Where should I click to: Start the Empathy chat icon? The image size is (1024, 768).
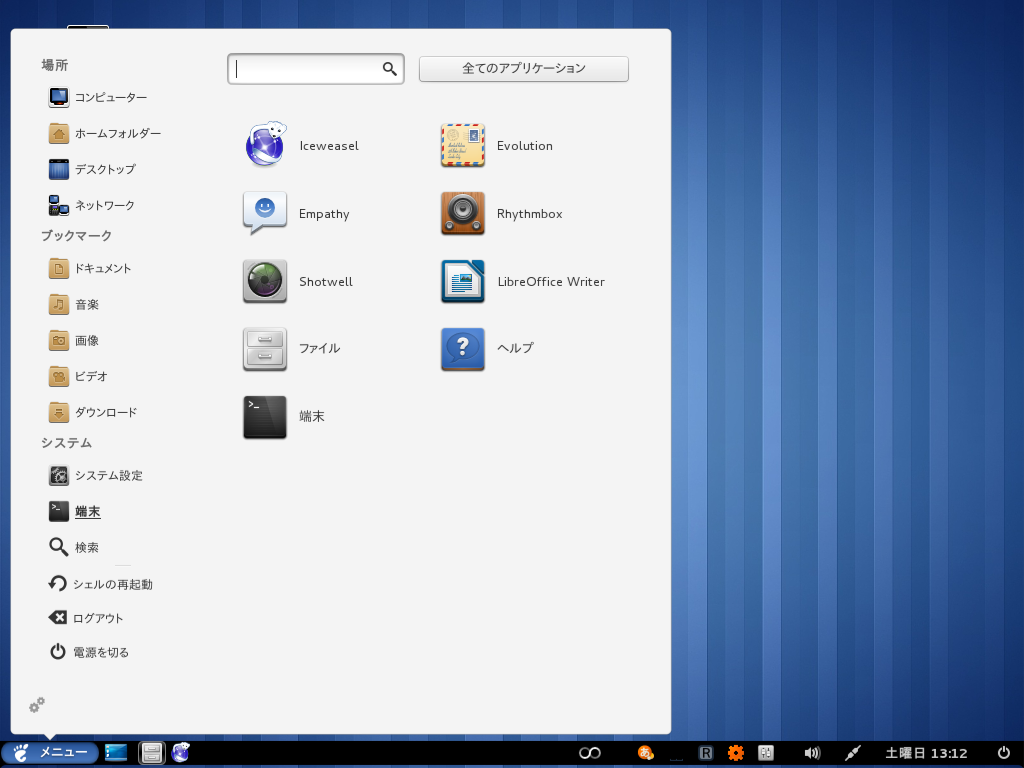pyautogui.click(x=264, y=213)
